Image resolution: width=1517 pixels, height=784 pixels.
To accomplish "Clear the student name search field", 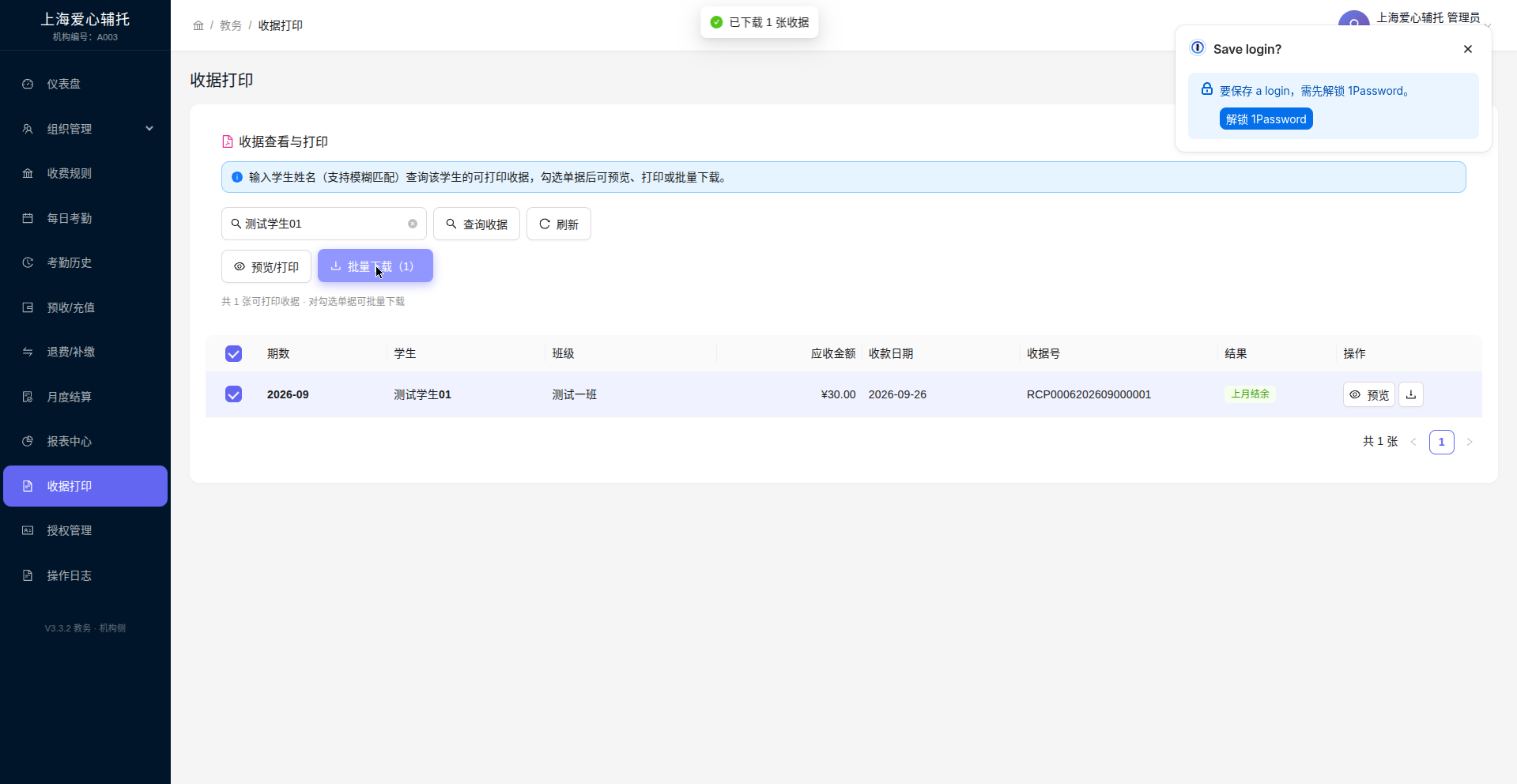I will pos(413,224).
